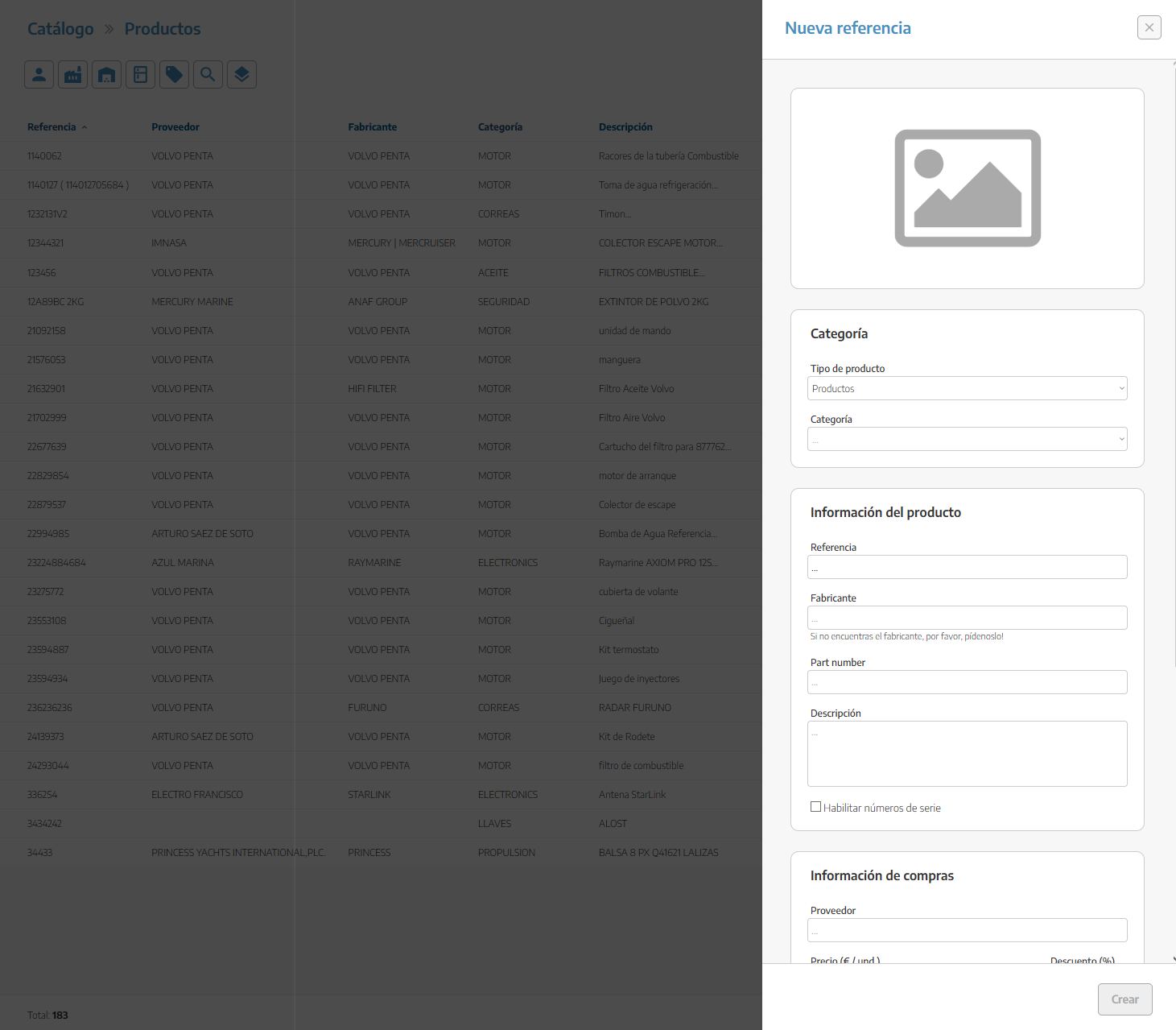Open the Categoría dropdown in the form
This screenshot has width=1176, height=1030.
click(968, 439)
